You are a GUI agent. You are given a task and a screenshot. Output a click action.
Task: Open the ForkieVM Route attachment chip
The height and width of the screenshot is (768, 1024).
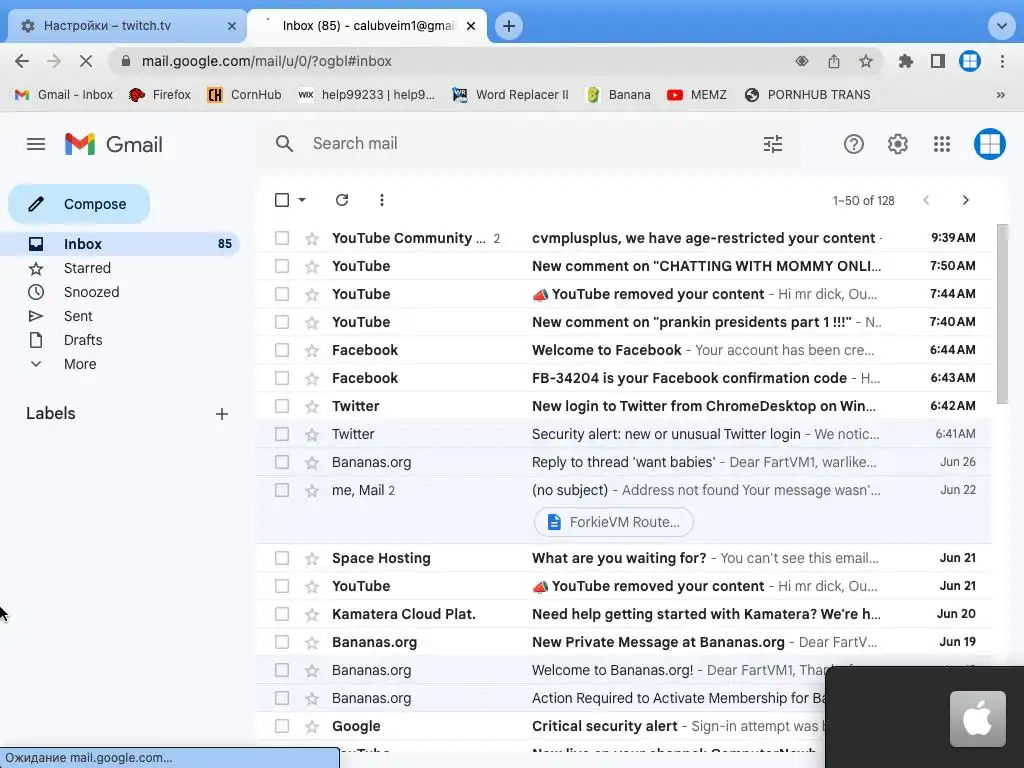[614, 522]
